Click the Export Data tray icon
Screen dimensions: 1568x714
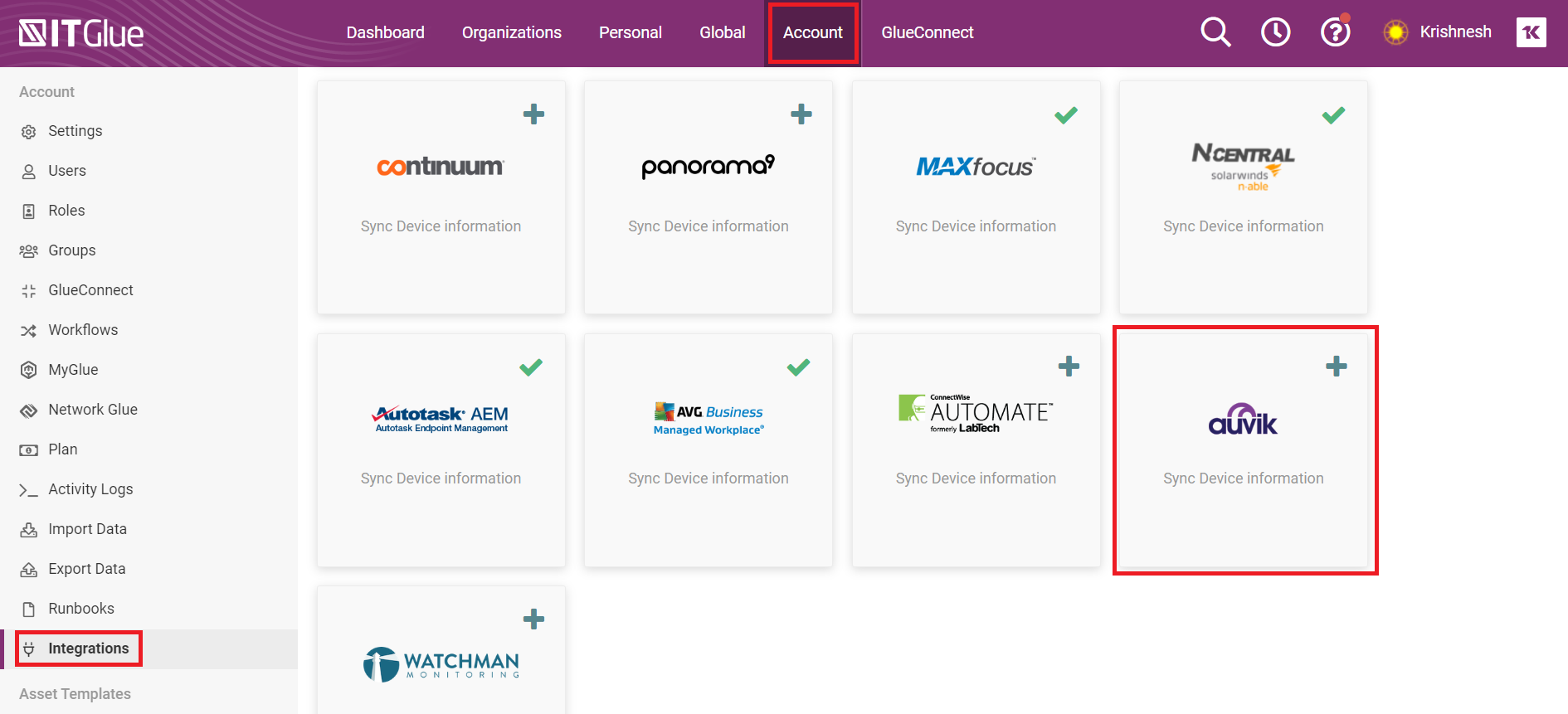pyautogui.click(x=29, y=569)
